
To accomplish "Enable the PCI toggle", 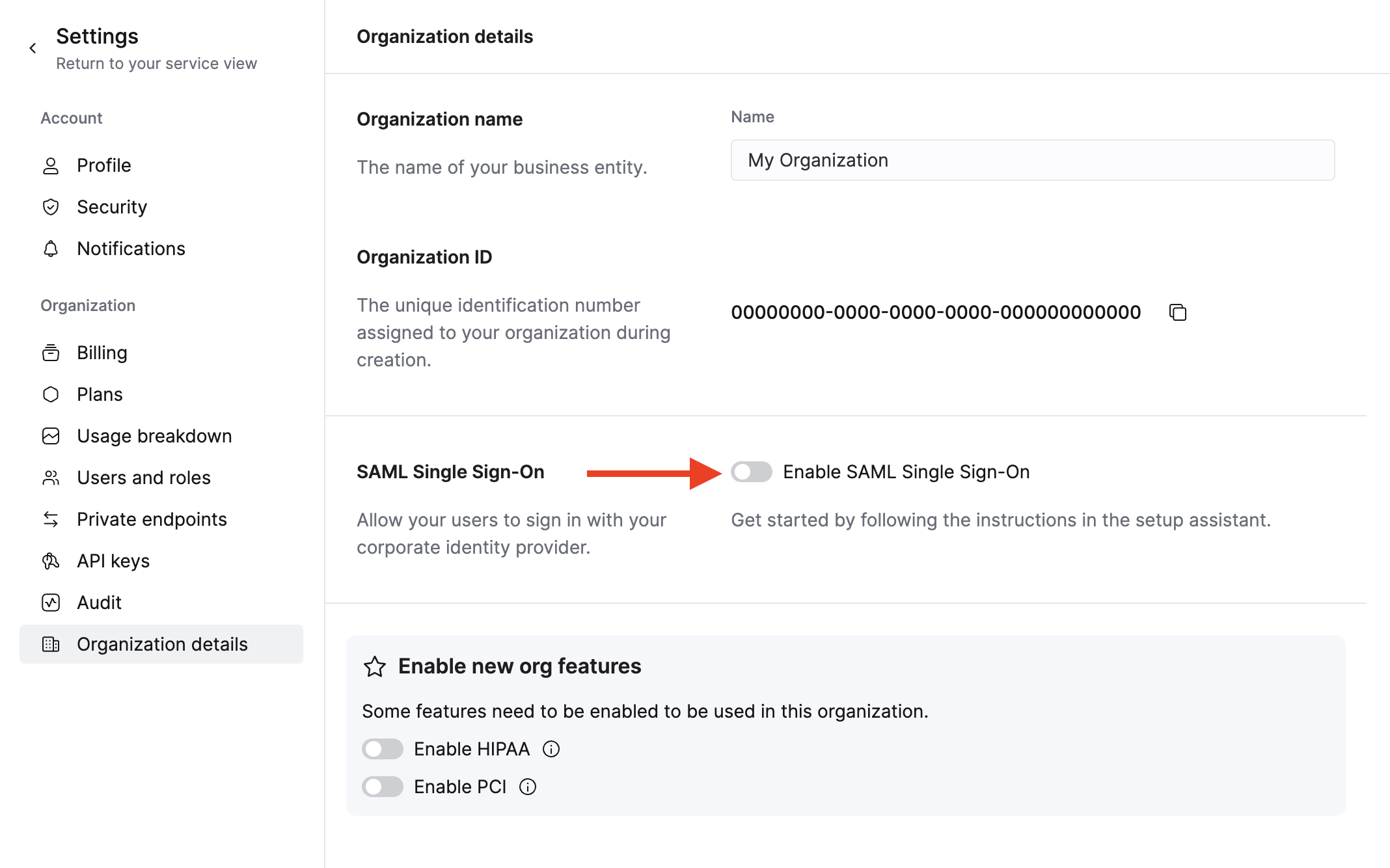I will click(x=383, y=787).
